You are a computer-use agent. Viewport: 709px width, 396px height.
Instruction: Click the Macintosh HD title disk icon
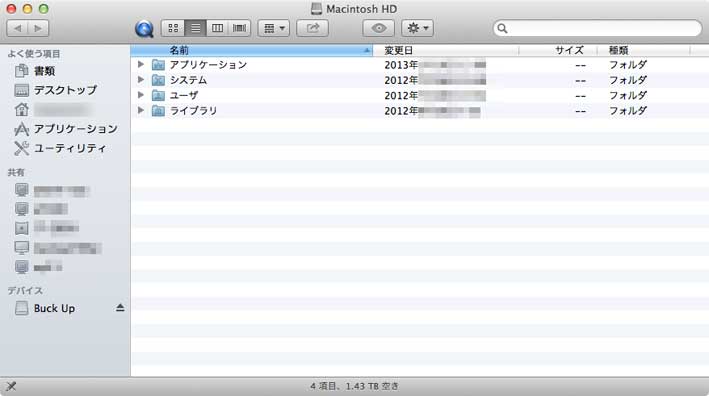pyautogui.click(x=317, y=9)
